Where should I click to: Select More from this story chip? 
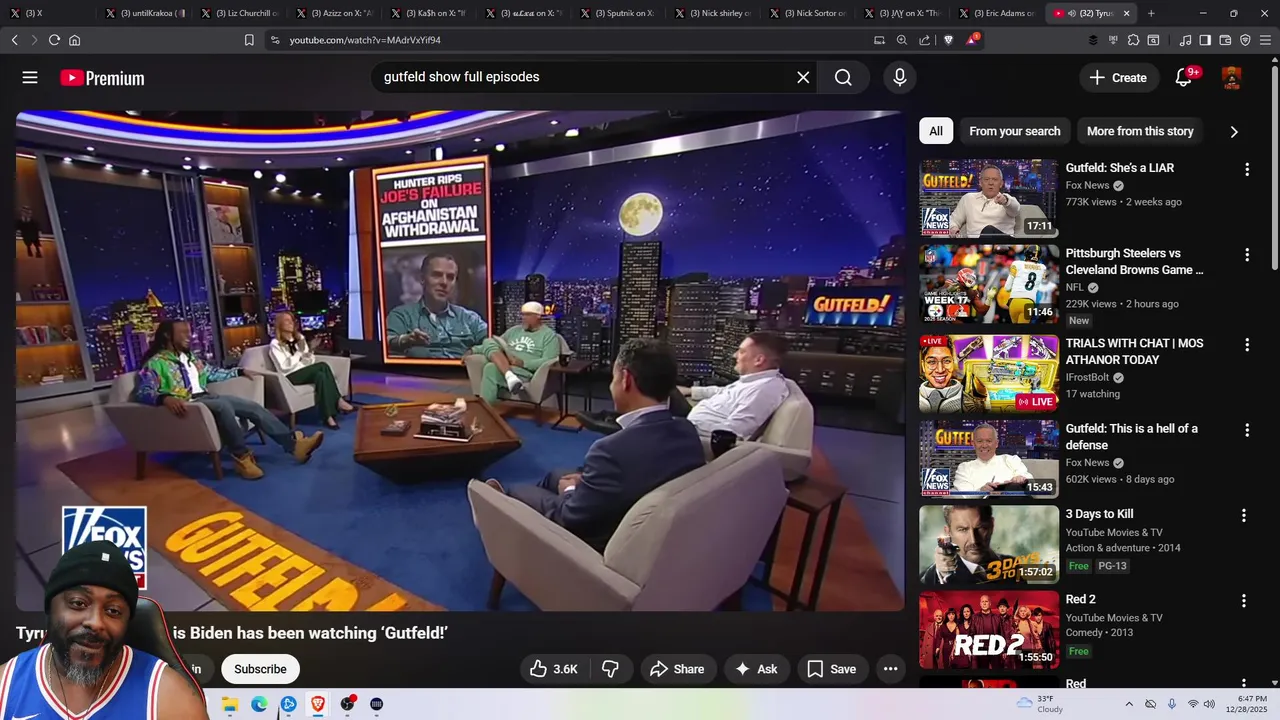click(1140, 131)
